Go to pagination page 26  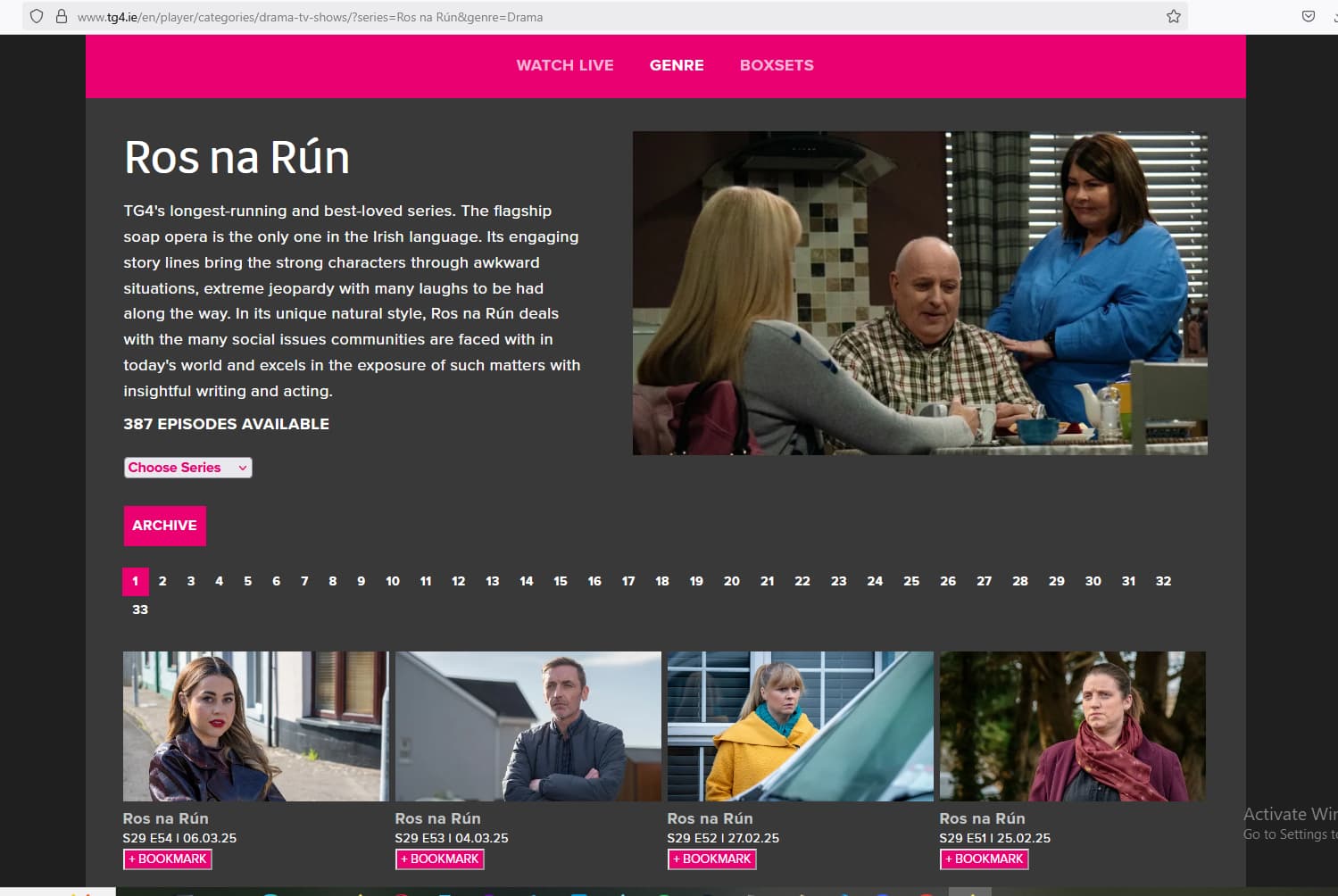tap(948, 581)
